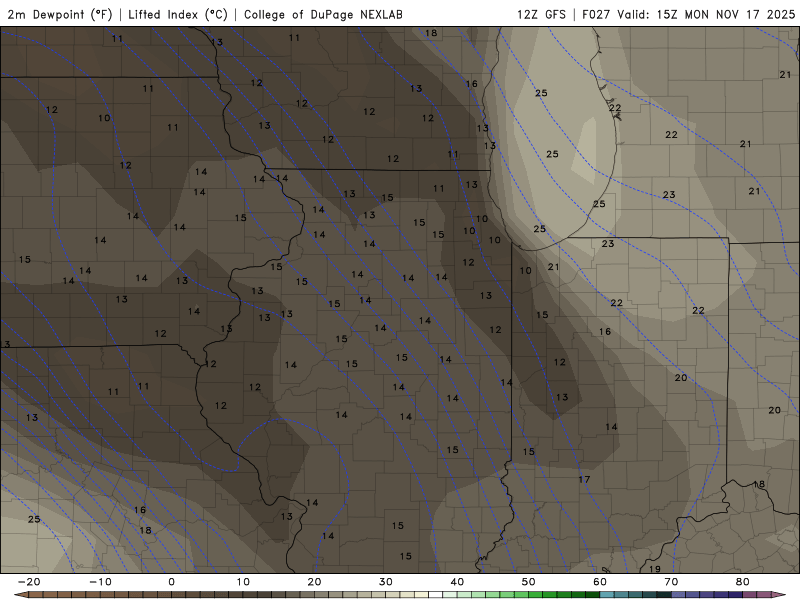Screen dimensions: 800x600
Task: Click the dewpoint value 17 on the map
Action: (x=584, y=479)
